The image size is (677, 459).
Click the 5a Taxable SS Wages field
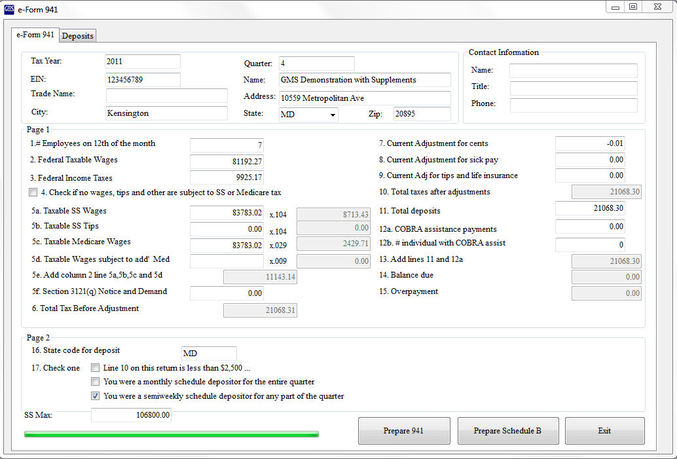click(x=227, y=212)
